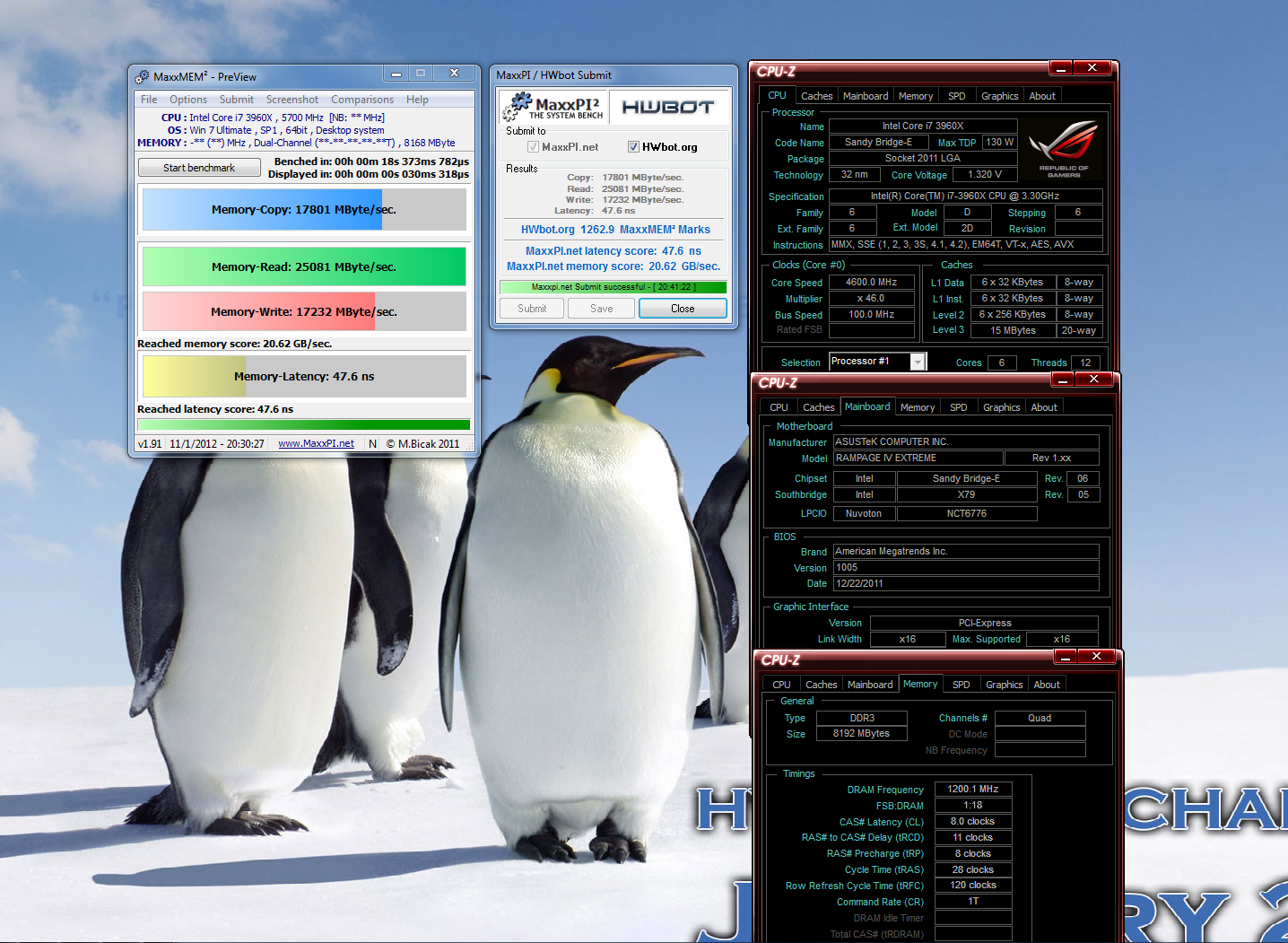Switch to Caches tab in top CPU-Z window
Image resolution: width=1288 pixels, height=943 pixels.
tap(816, 96)
